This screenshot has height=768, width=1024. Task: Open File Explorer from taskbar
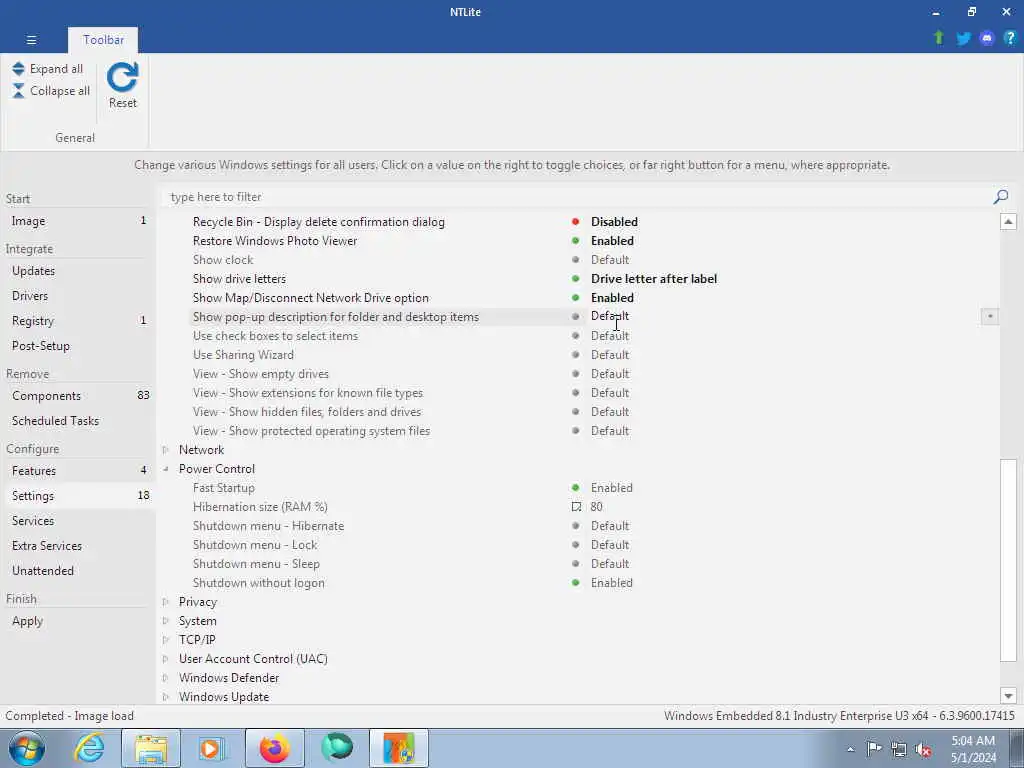click(x=151, y=748)
